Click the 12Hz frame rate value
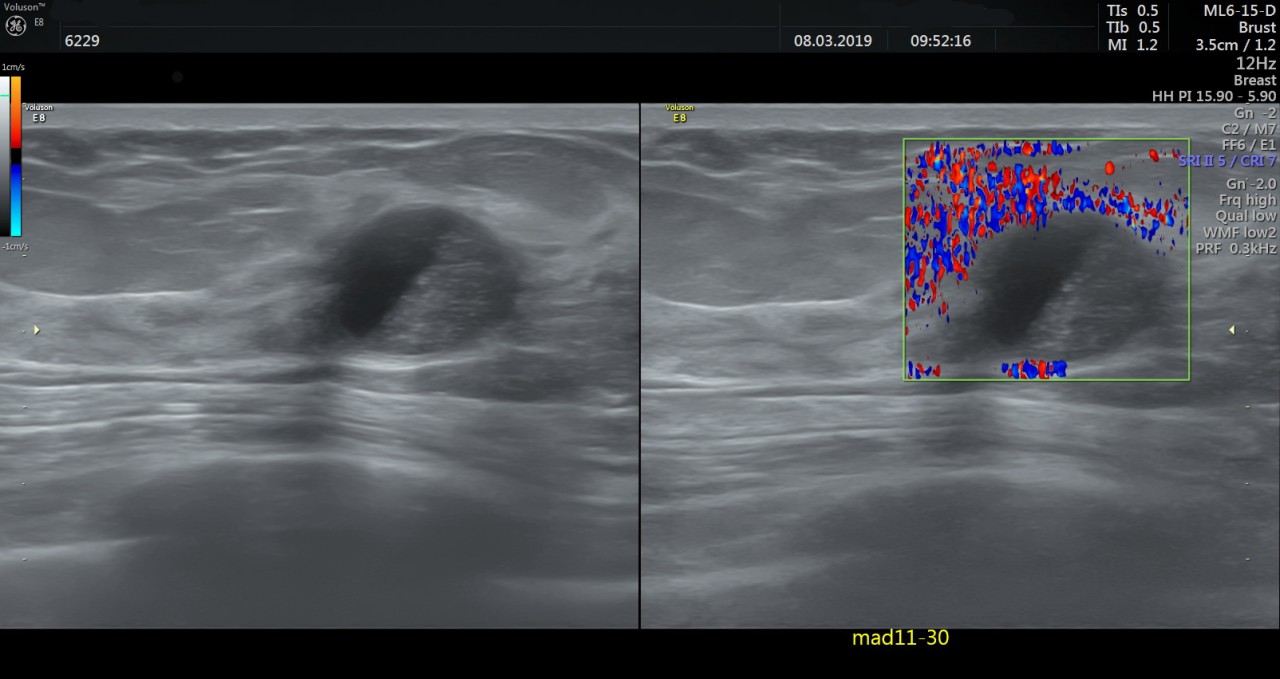This screenshot has height=679, width=1280. pyautogui.click(x=1256, y=63)
